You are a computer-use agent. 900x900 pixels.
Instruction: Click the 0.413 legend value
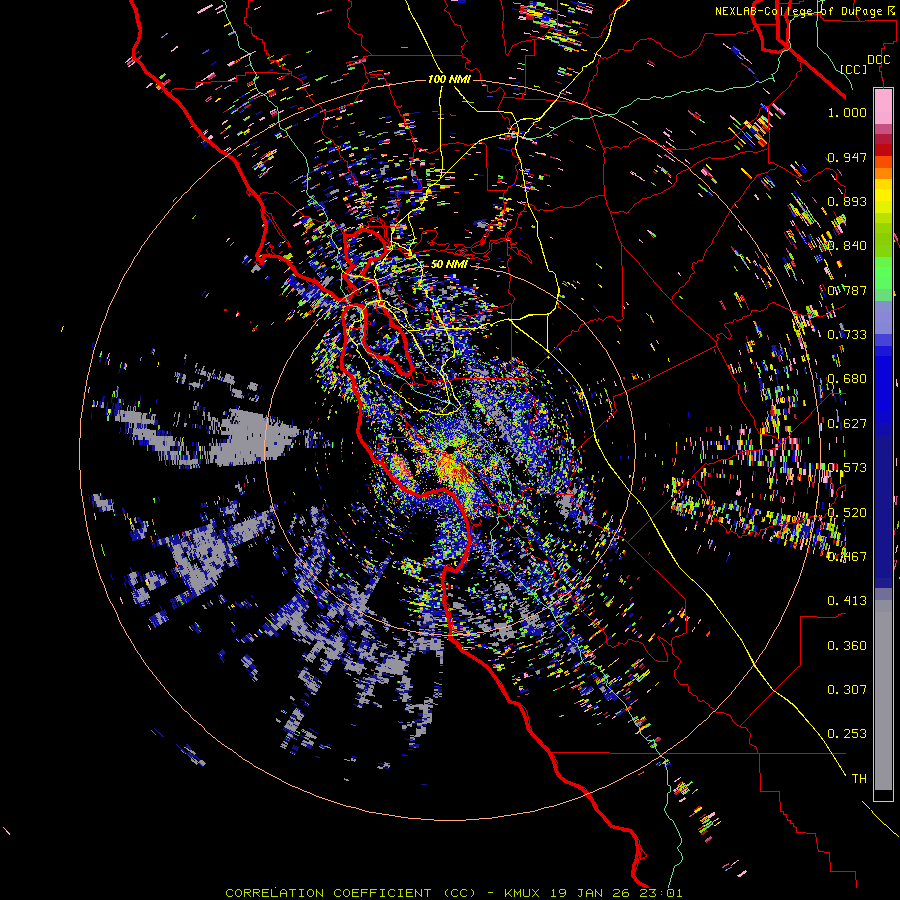(x=847, y=601)
